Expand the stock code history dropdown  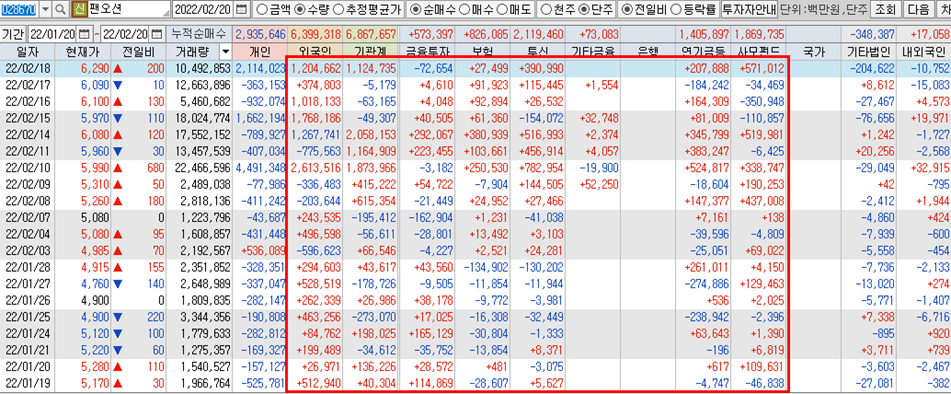pyautogui.click(x=45, y=9)
